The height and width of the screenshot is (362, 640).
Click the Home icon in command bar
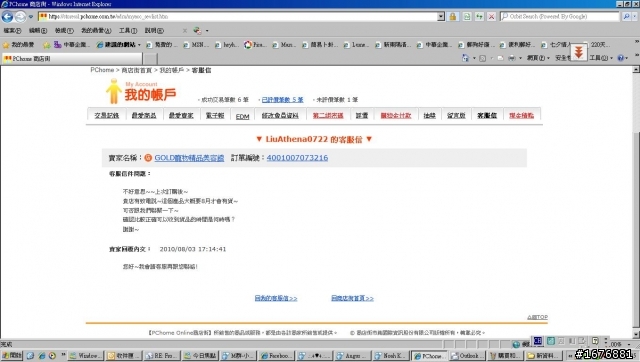[465, 58]
